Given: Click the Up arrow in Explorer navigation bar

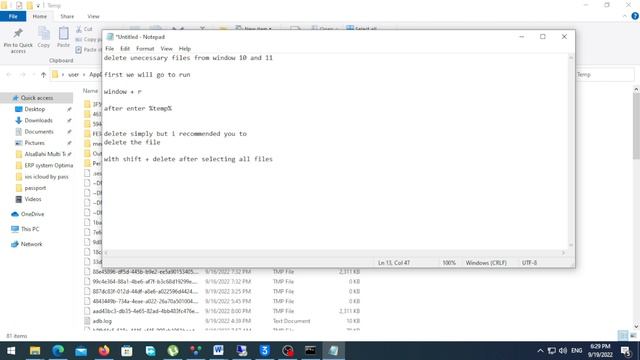Looking at the screenshot, I should coord(43,75).
